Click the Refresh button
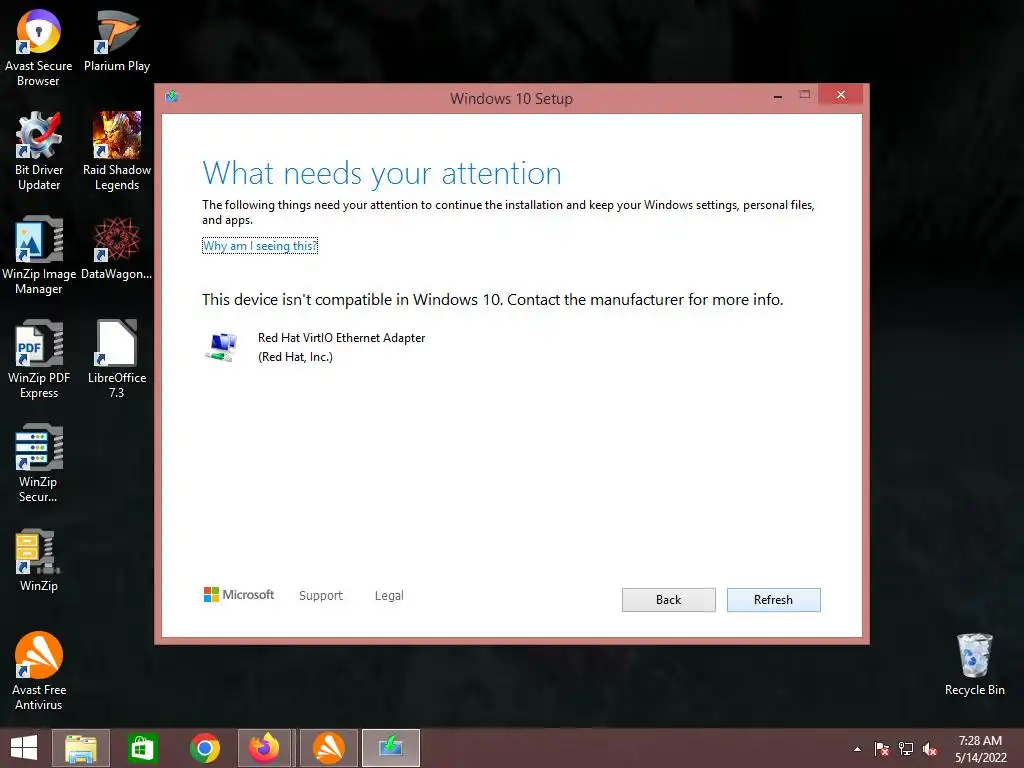This screenshot has height=768, width=1024. pyautogui.click(x=773, y=600)
